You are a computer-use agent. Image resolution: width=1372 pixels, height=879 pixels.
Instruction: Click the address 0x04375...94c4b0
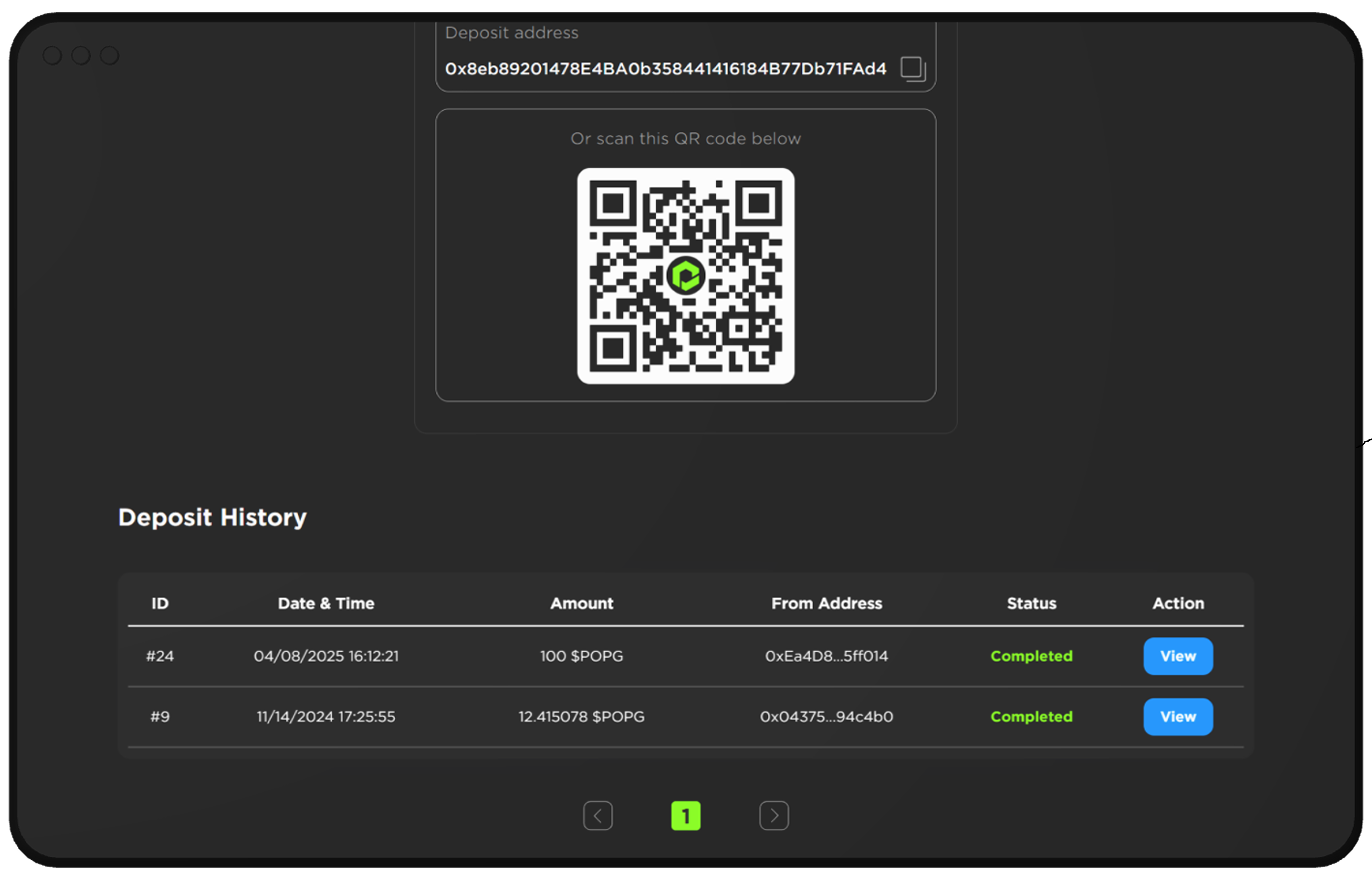(x=827, y=717)
